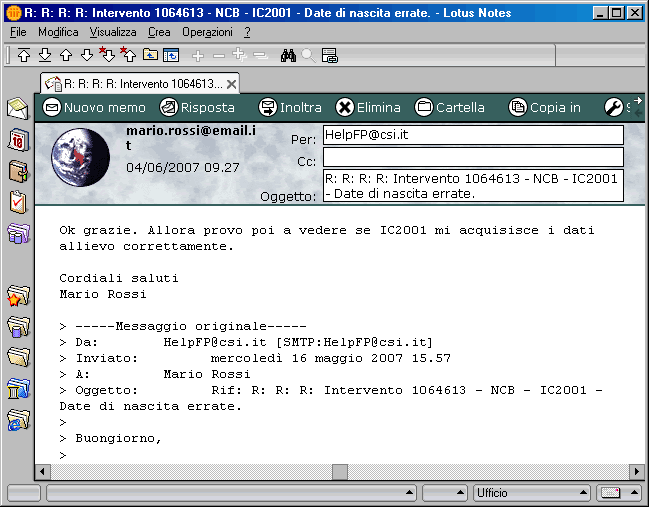Click the Oggetto subject field
649x507 pixels.
(x=473, y=185)
